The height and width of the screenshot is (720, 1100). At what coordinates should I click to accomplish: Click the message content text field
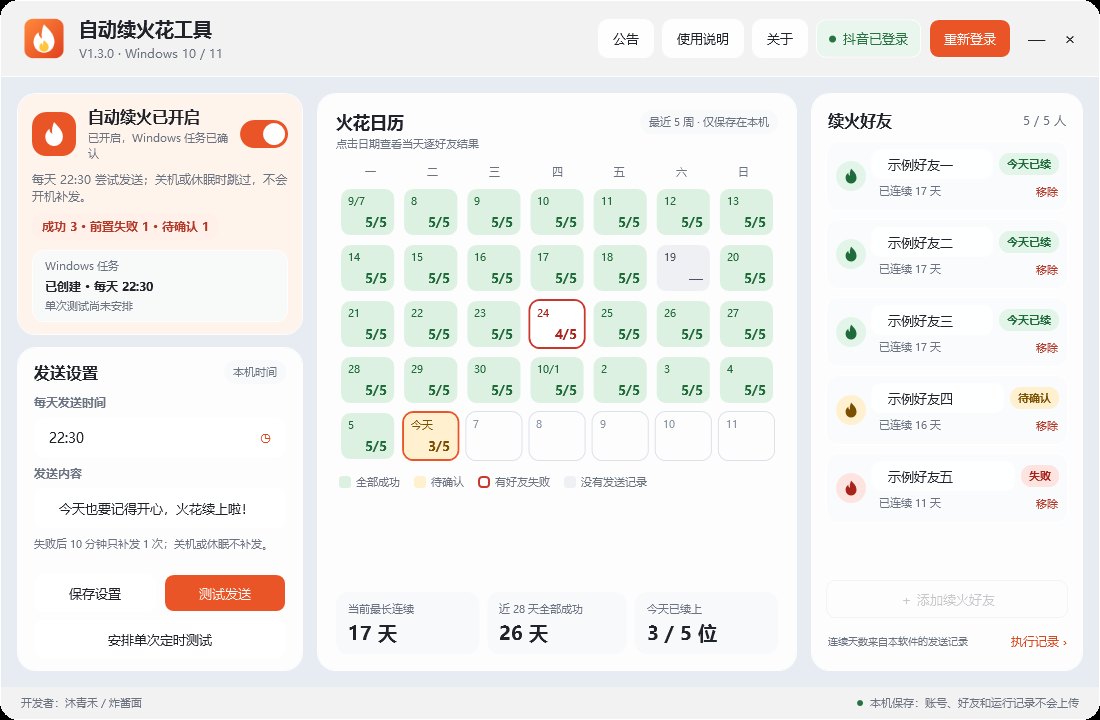pos(160,509)
